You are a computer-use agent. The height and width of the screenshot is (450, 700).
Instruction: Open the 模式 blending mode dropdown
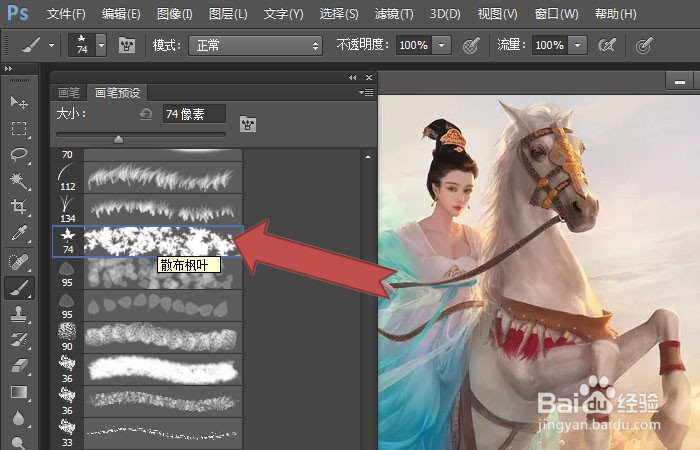pyautogui.click(x=255, y=46)
